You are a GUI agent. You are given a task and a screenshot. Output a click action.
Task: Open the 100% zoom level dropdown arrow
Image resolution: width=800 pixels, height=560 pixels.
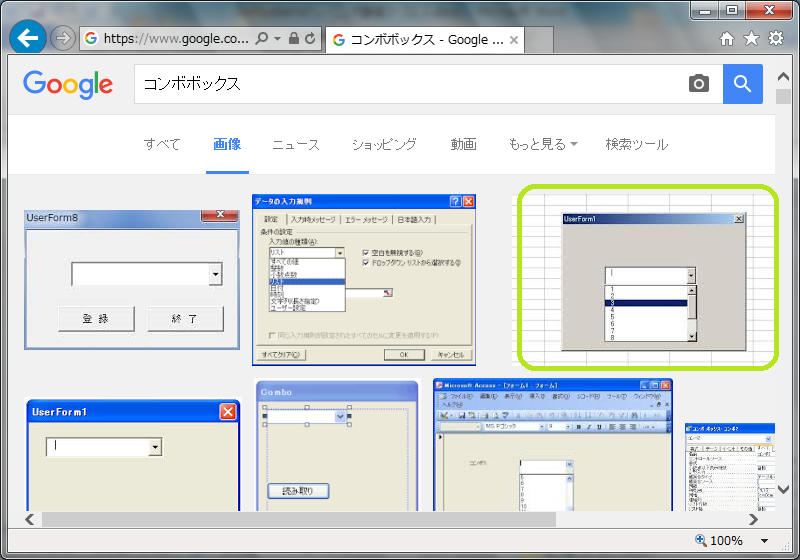[x=764, y=541]
